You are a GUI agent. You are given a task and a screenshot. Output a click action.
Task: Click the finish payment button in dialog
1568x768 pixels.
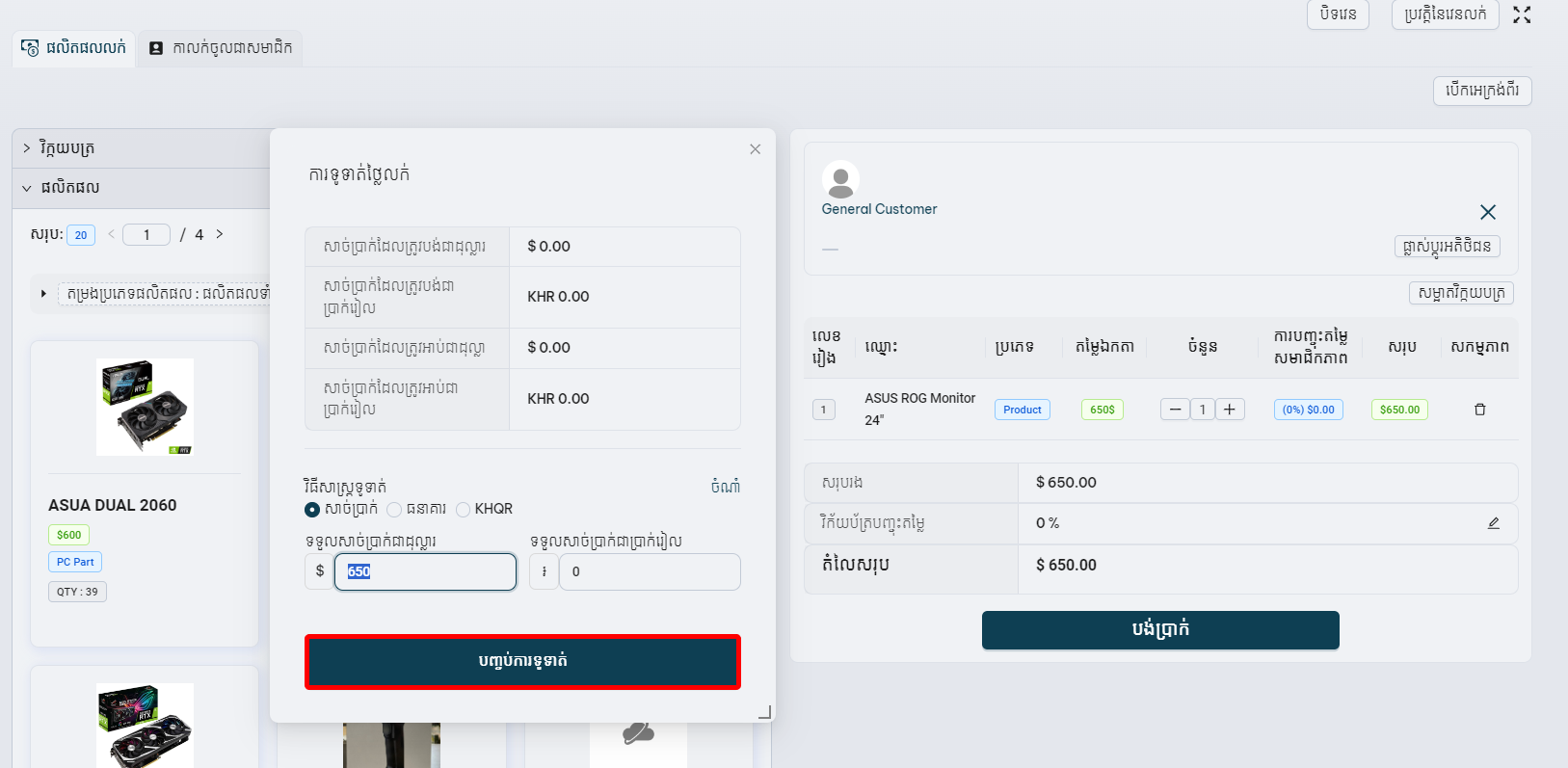(x=522, y=661)
